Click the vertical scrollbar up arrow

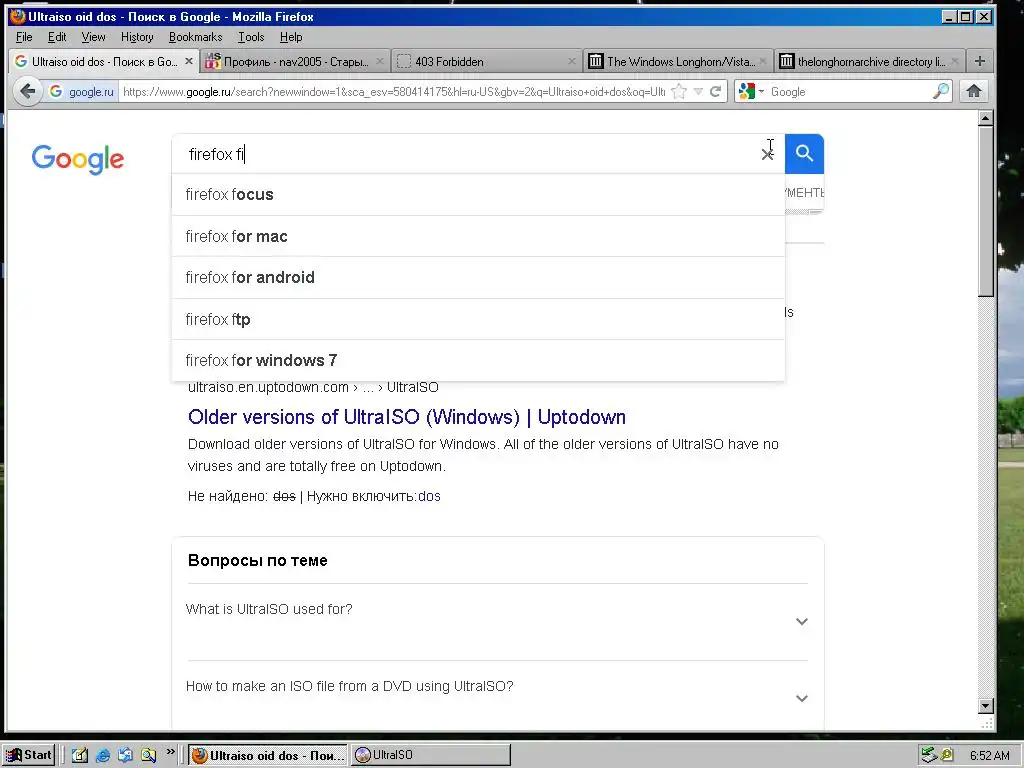(986, 118)
